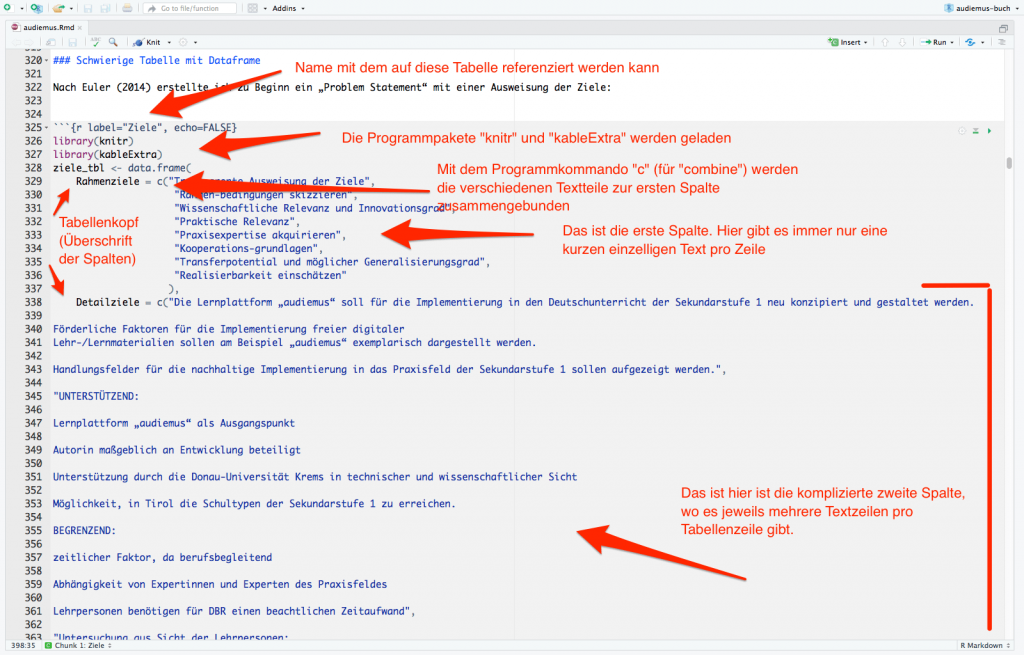Run the current Ziele chunk play icon
The image size is (1024, 655).
coord(989,131)
